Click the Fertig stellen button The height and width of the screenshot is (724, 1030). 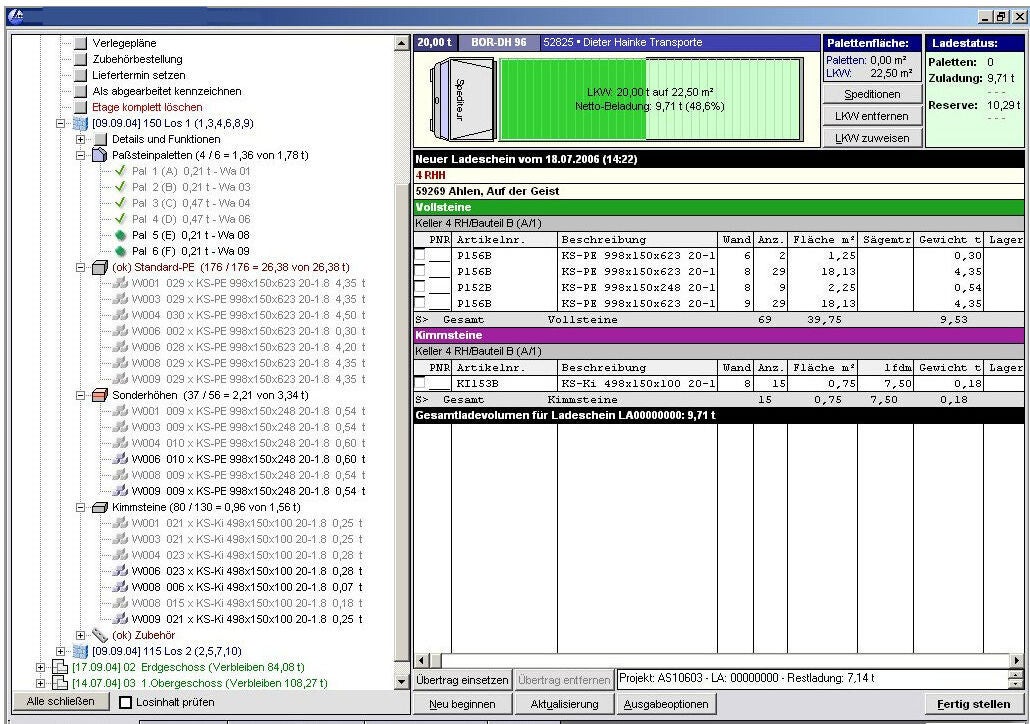[x=973, y=704]
